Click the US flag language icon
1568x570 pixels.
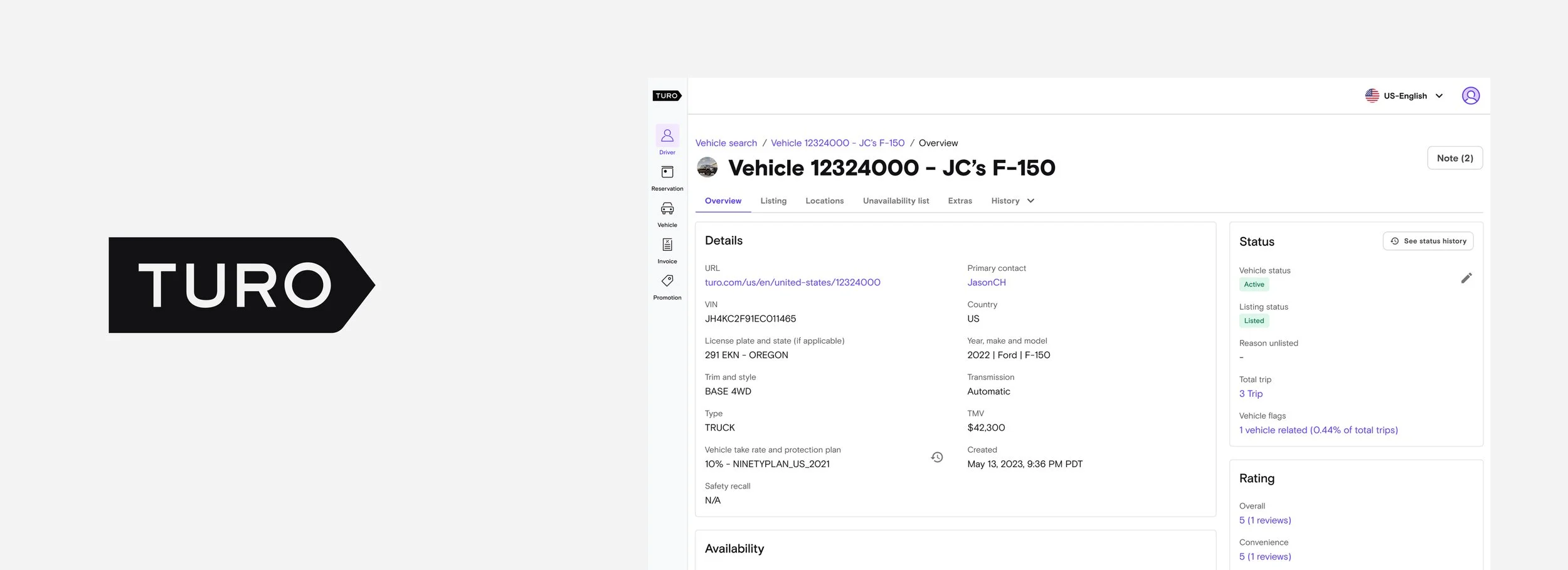[x=1372, y=95]
